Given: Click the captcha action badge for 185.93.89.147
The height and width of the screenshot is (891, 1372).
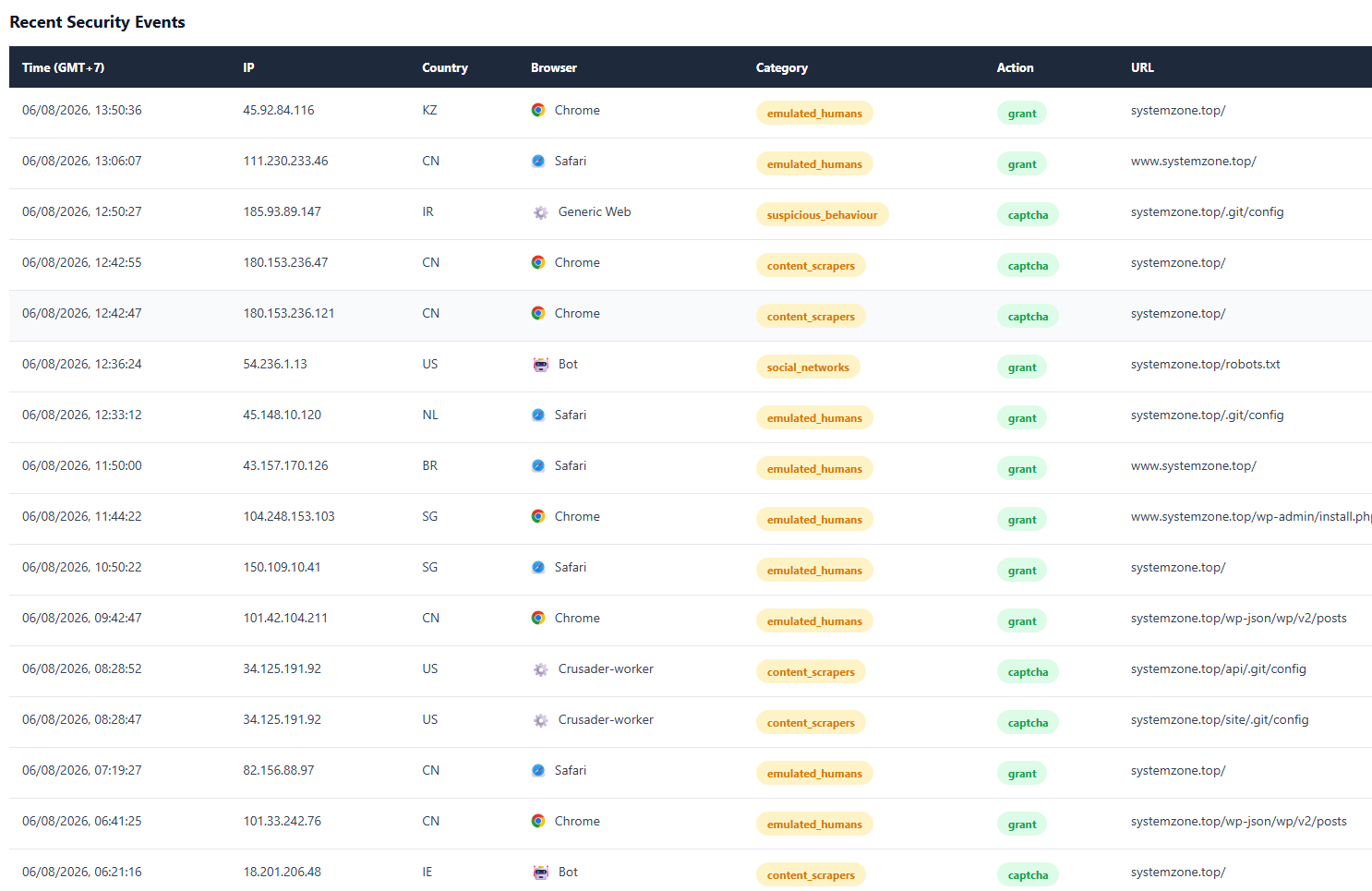Looking at the screenshot, I should (1028, 214).
